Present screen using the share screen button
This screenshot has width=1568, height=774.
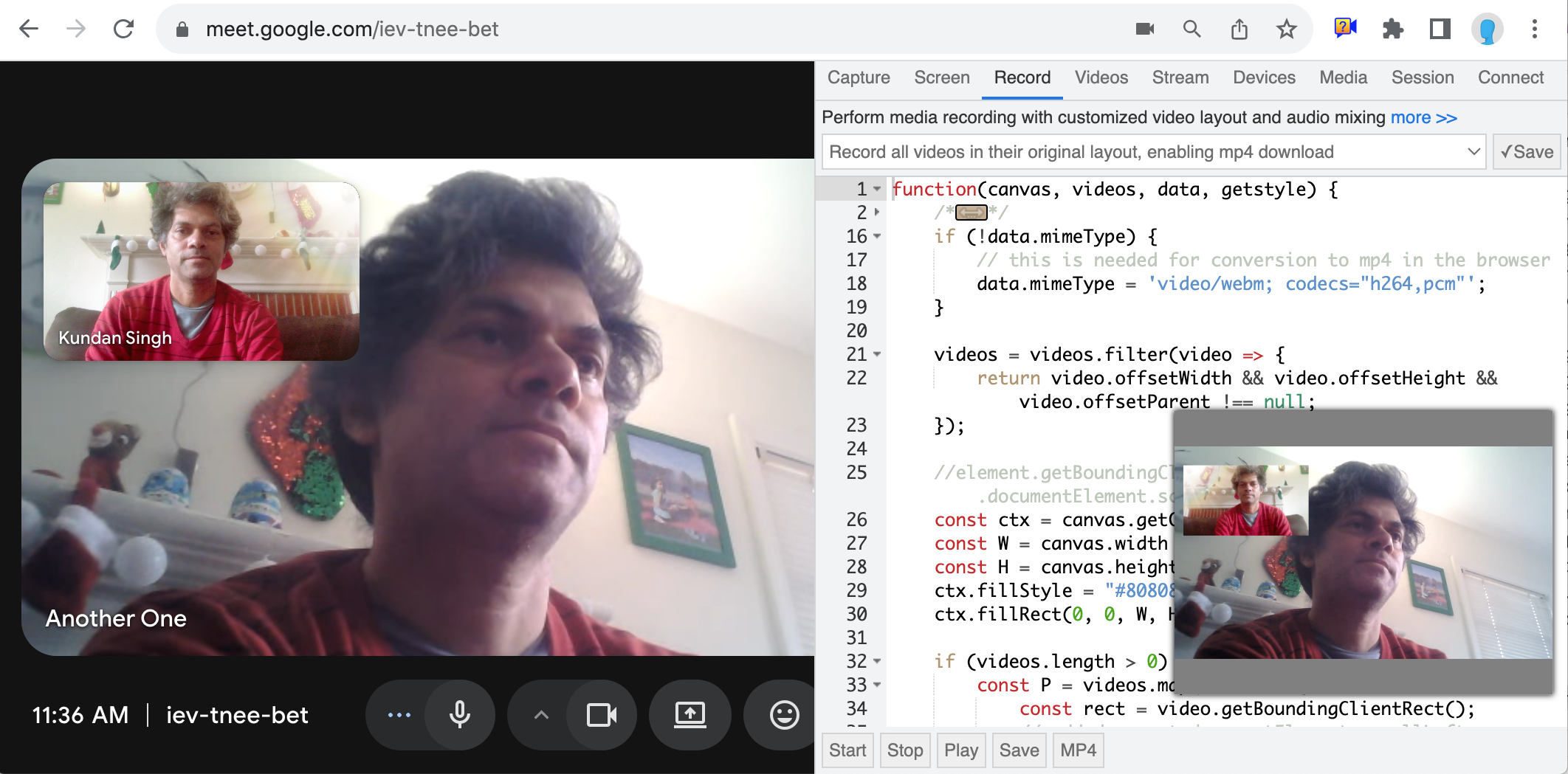[x=690, y=714]
